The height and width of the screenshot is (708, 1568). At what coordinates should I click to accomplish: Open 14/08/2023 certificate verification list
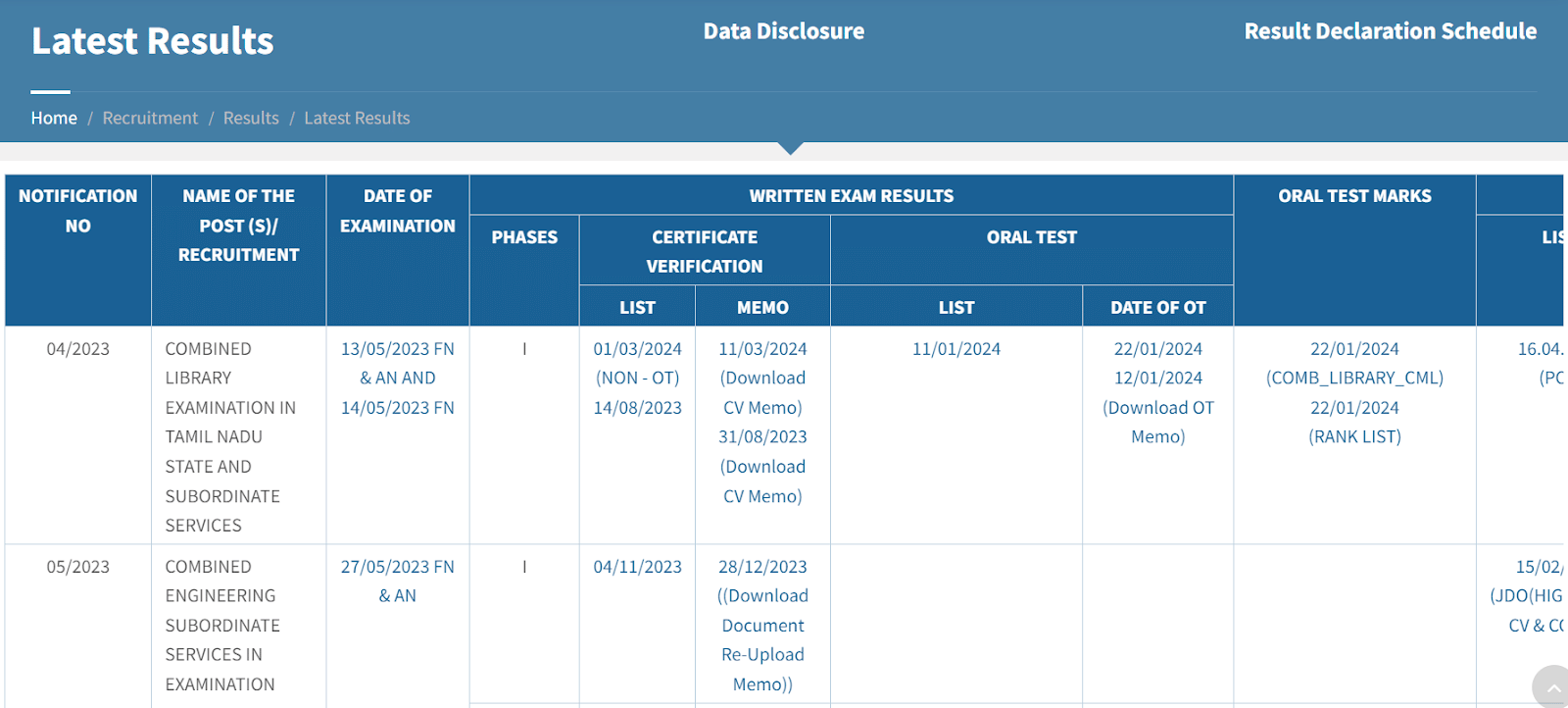pyautogui.click(x=637, y=408)
